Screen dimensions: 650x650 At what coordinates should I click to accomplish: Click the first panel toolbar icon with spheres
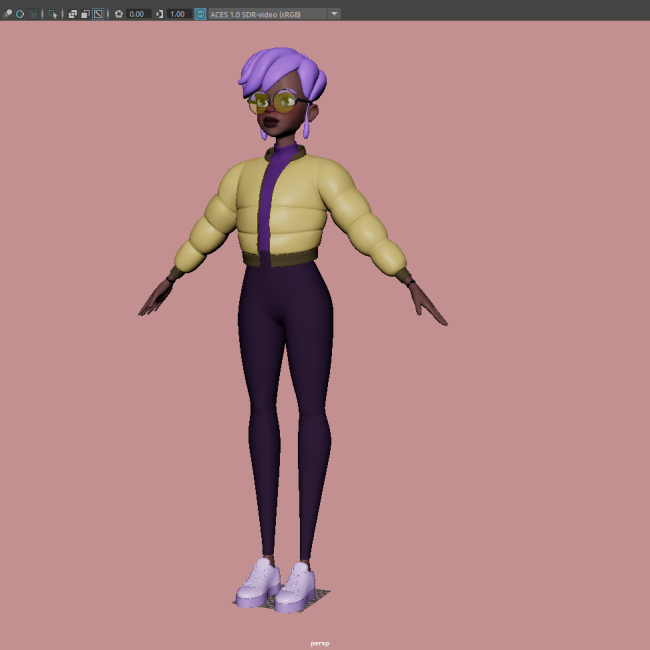pos(7,14)
